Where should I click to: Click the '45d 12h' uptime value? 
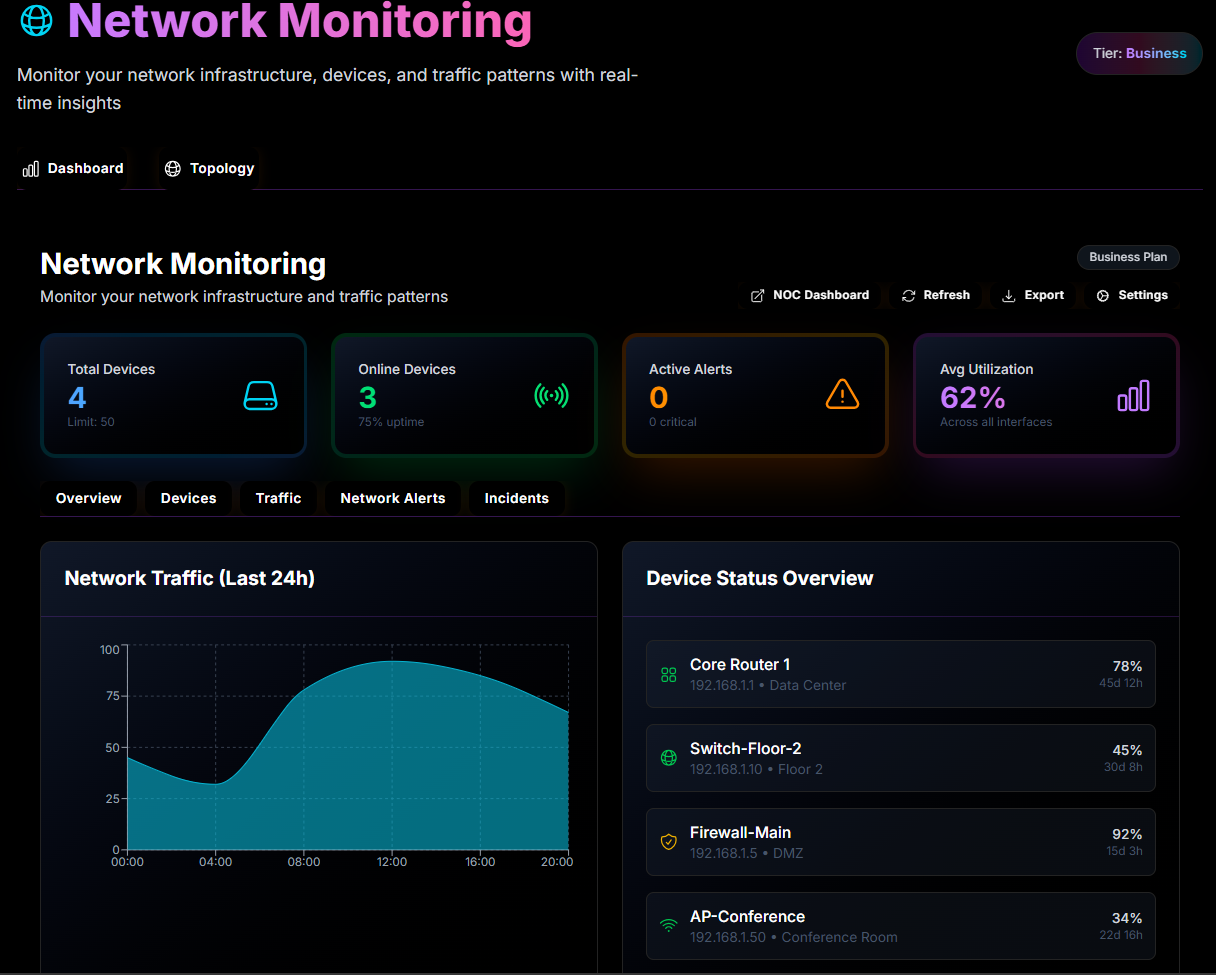click(x=1121, y=683)
